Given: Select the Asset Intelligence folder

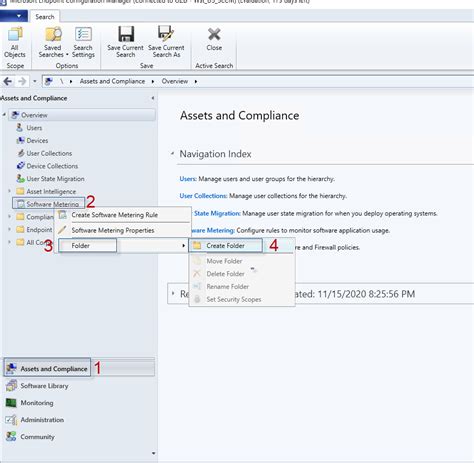Looking at the screenshot, I should click(46, 191).
